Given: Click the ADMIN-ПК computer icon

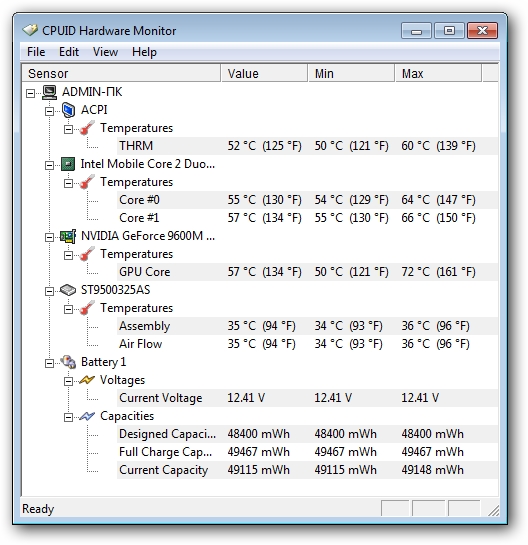Looking at the screenshot, I should [49, 92].
